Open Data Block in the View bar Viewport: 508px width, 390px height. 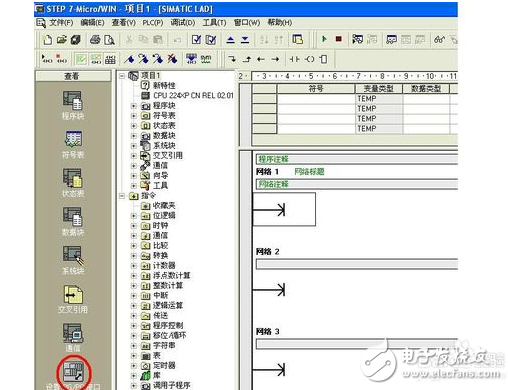pos(73,221)
